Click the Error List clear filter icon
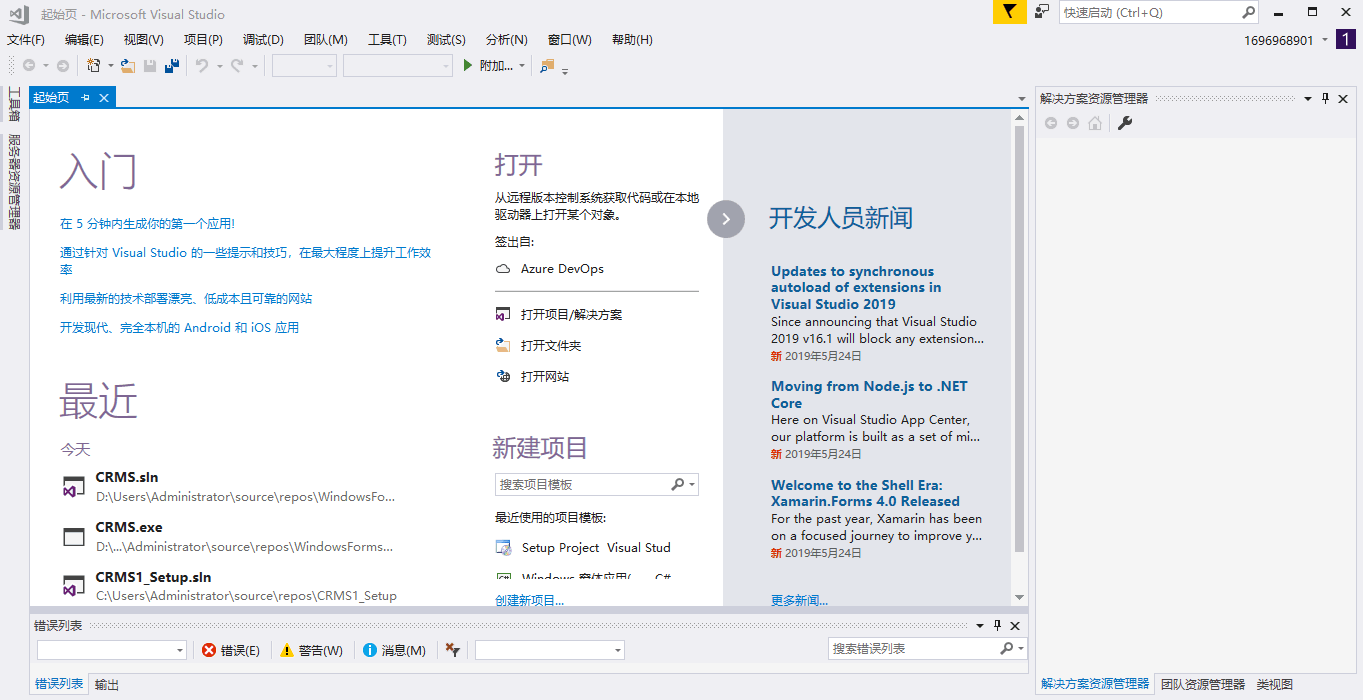The width and height of the screenshot is (1363, 700). [453, 650]
